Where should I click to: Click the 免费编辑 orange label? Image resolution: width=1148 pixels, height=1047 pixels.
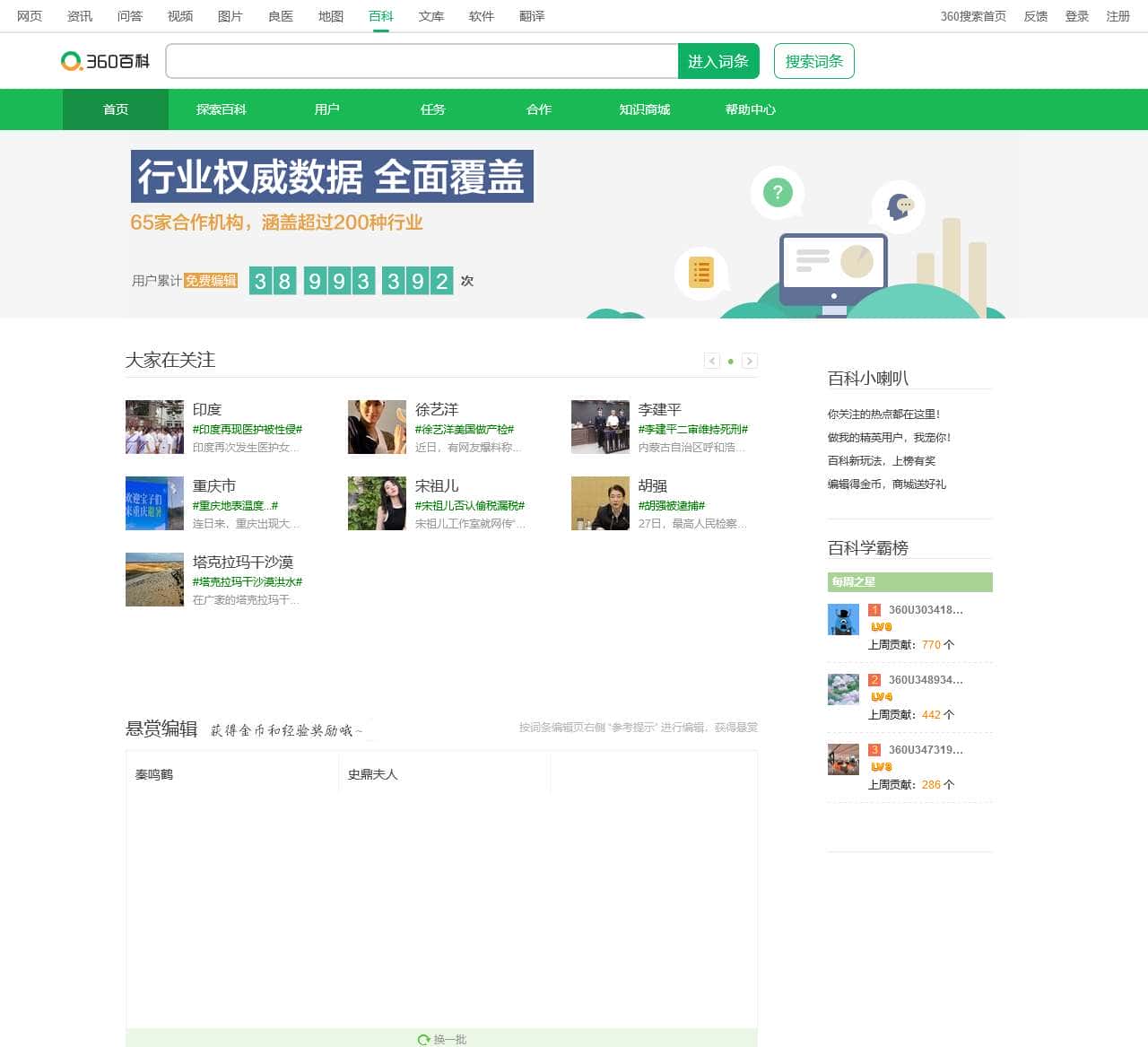[x=211, y=281]
